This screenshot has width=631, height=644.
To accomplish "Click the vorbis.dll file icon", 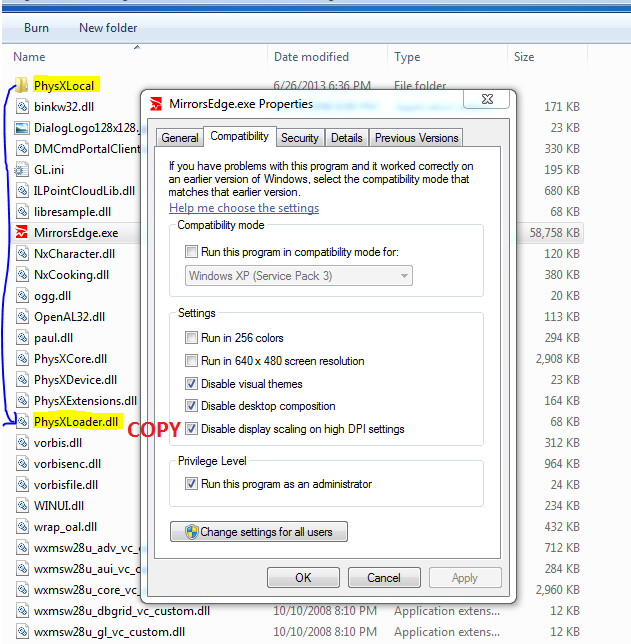I will [22, 442].
